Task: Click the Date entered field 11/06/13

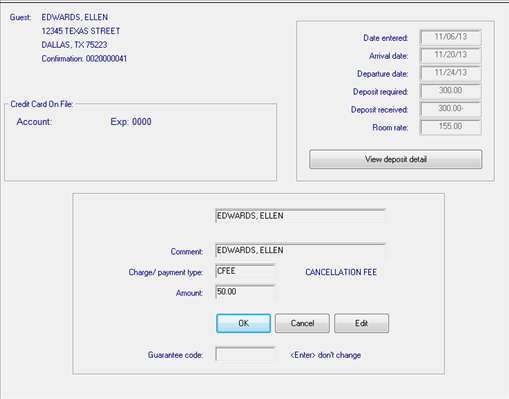Action: point(450,37)
